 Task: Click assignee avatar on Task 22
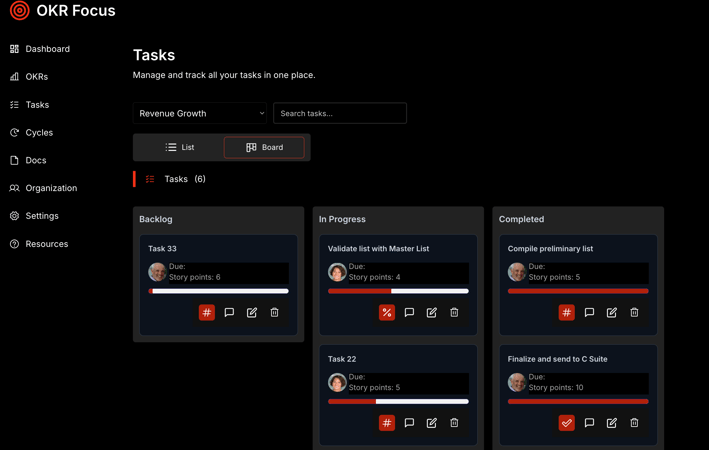pyautogui.click(x=337, y=382)
